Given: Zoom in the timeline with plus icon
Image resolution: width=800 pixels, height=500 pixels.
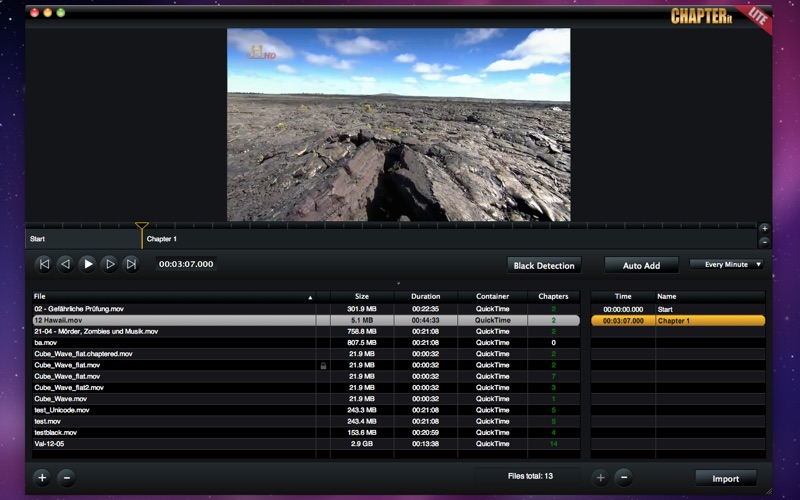Looking at the screenshot, I should [x=764, y=229].
